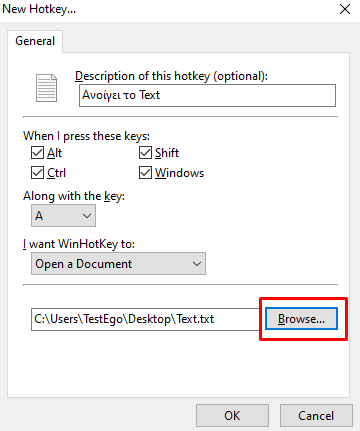
Task: Click the document page icon beside description
Action: point(46,88)
